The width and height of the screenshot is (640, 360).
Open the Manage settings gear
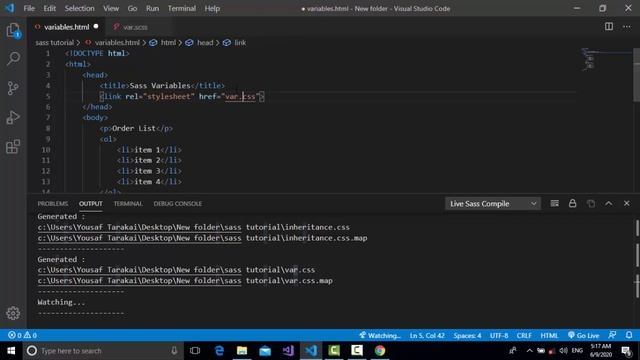coord(13,313)
